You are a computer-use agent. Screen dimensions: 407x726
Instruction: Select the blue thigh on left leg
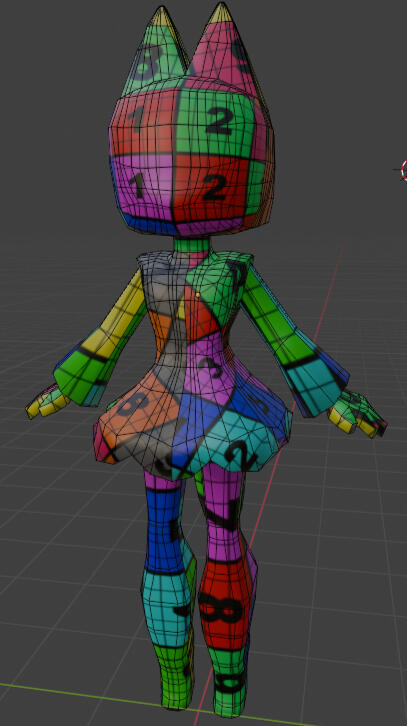point(163,528)
